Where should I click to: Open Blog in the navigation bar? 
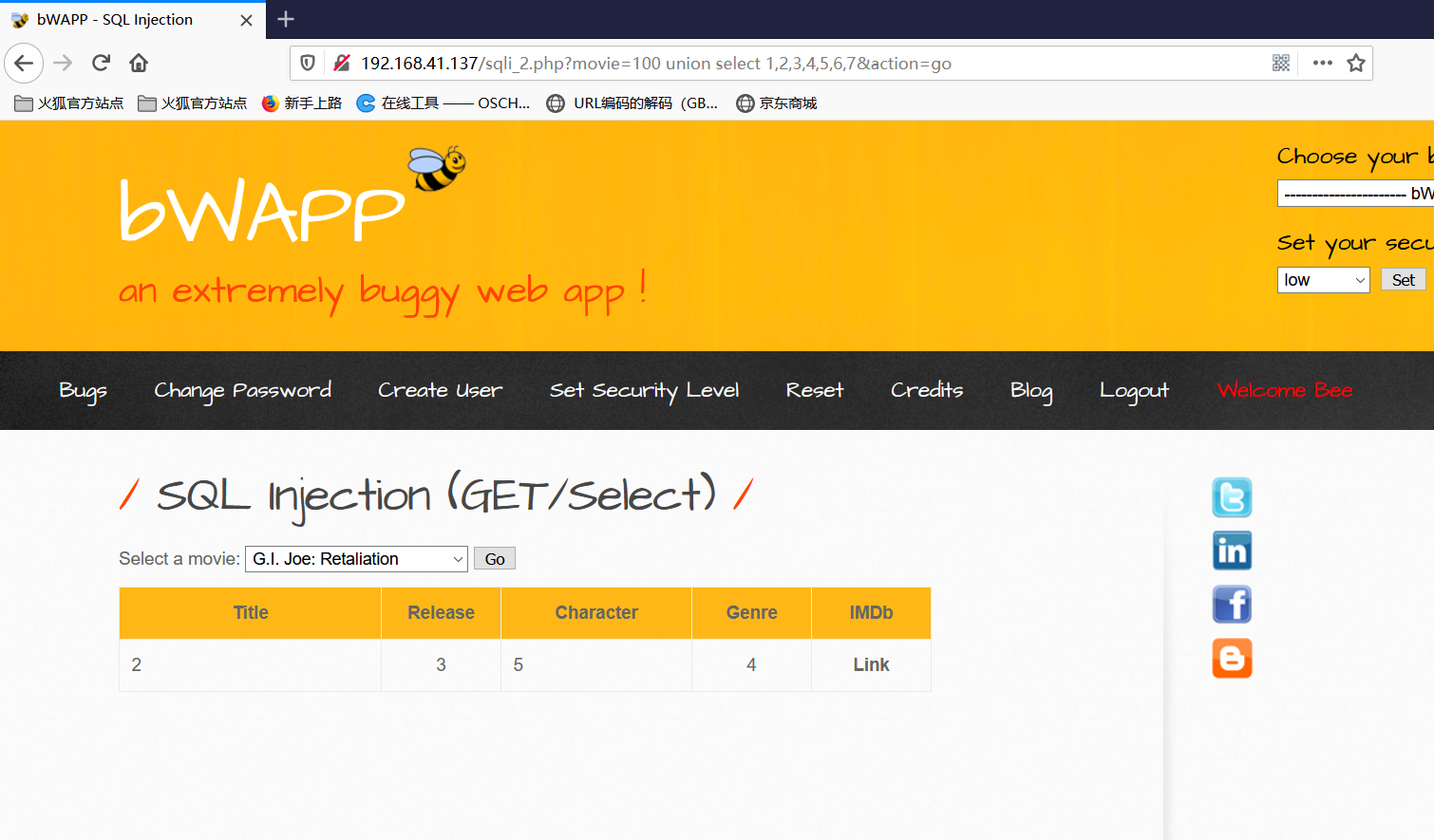click(1031, 391)
